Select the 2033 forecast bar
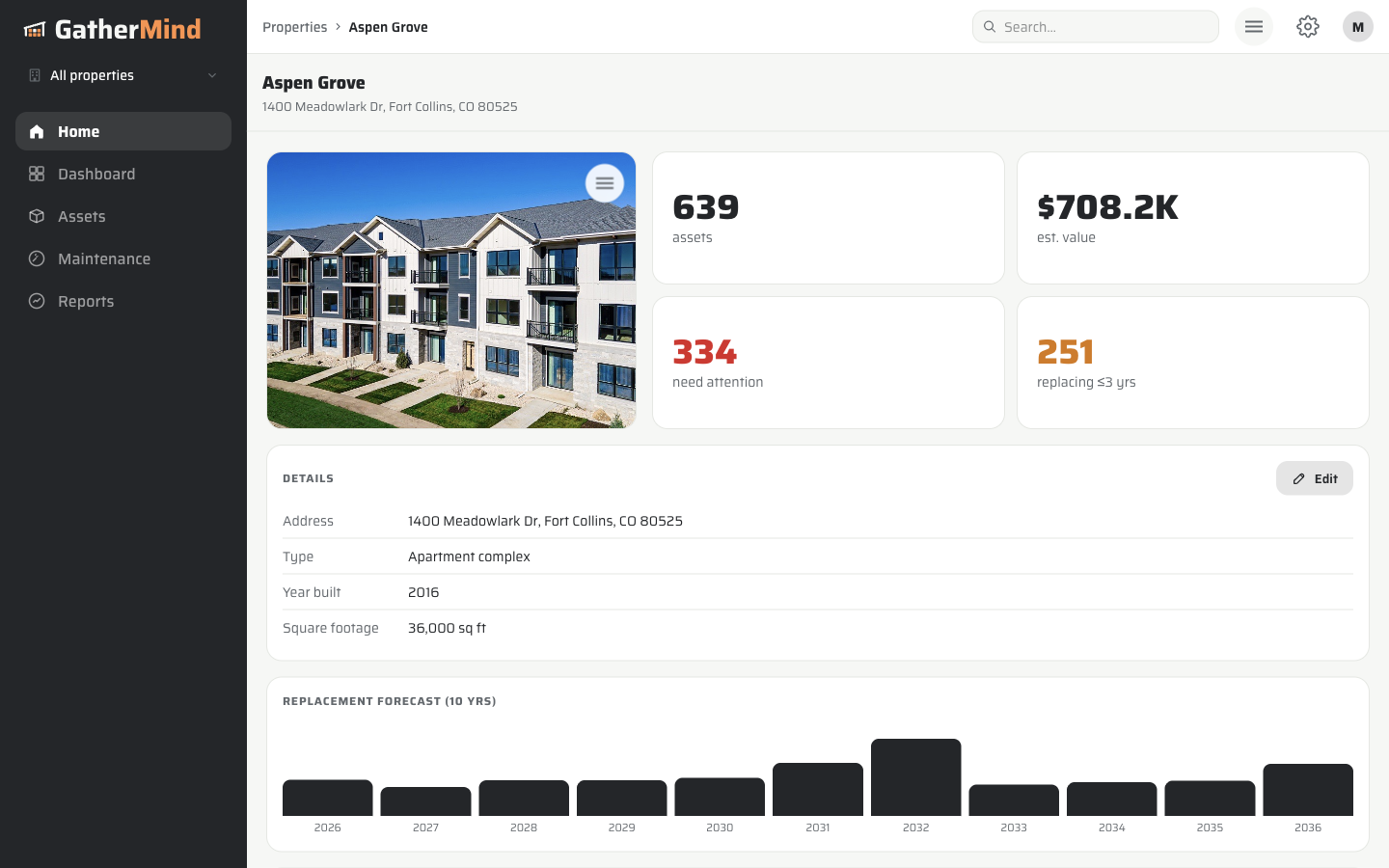1389x868 pixels. pos(1014,800)
